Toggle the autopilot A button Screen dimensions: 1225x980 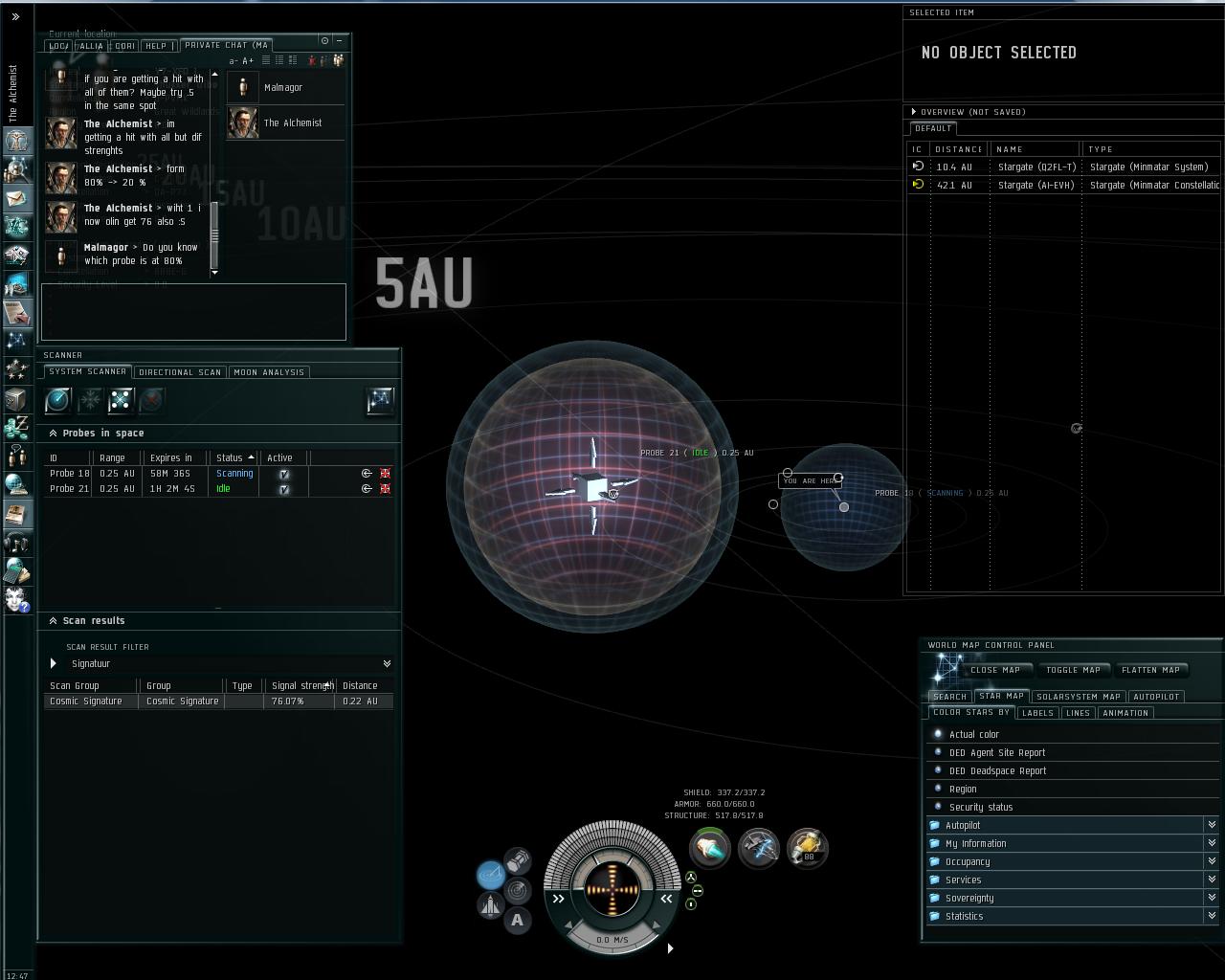(x=518, y=921)
